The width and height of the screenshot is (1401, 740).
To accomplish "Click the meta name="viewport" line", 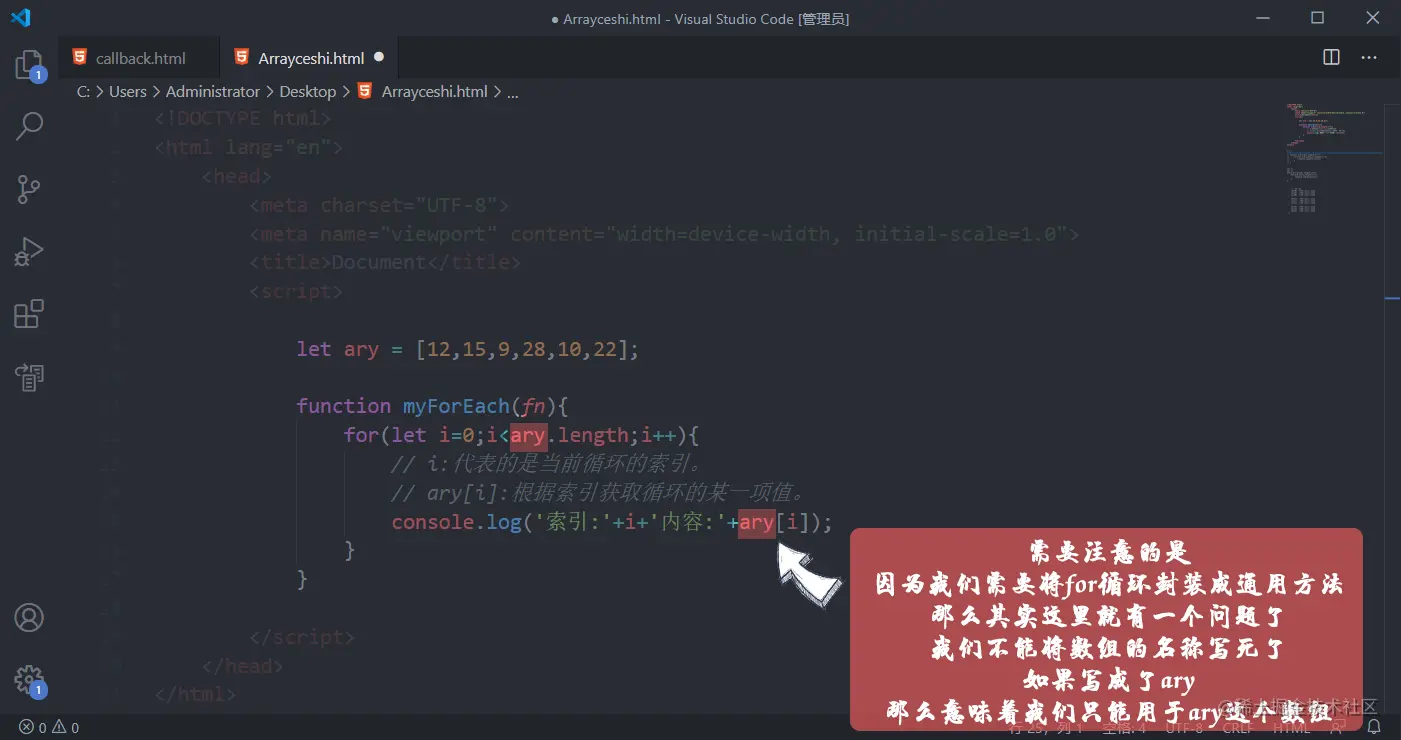I will tap(664, 234).
